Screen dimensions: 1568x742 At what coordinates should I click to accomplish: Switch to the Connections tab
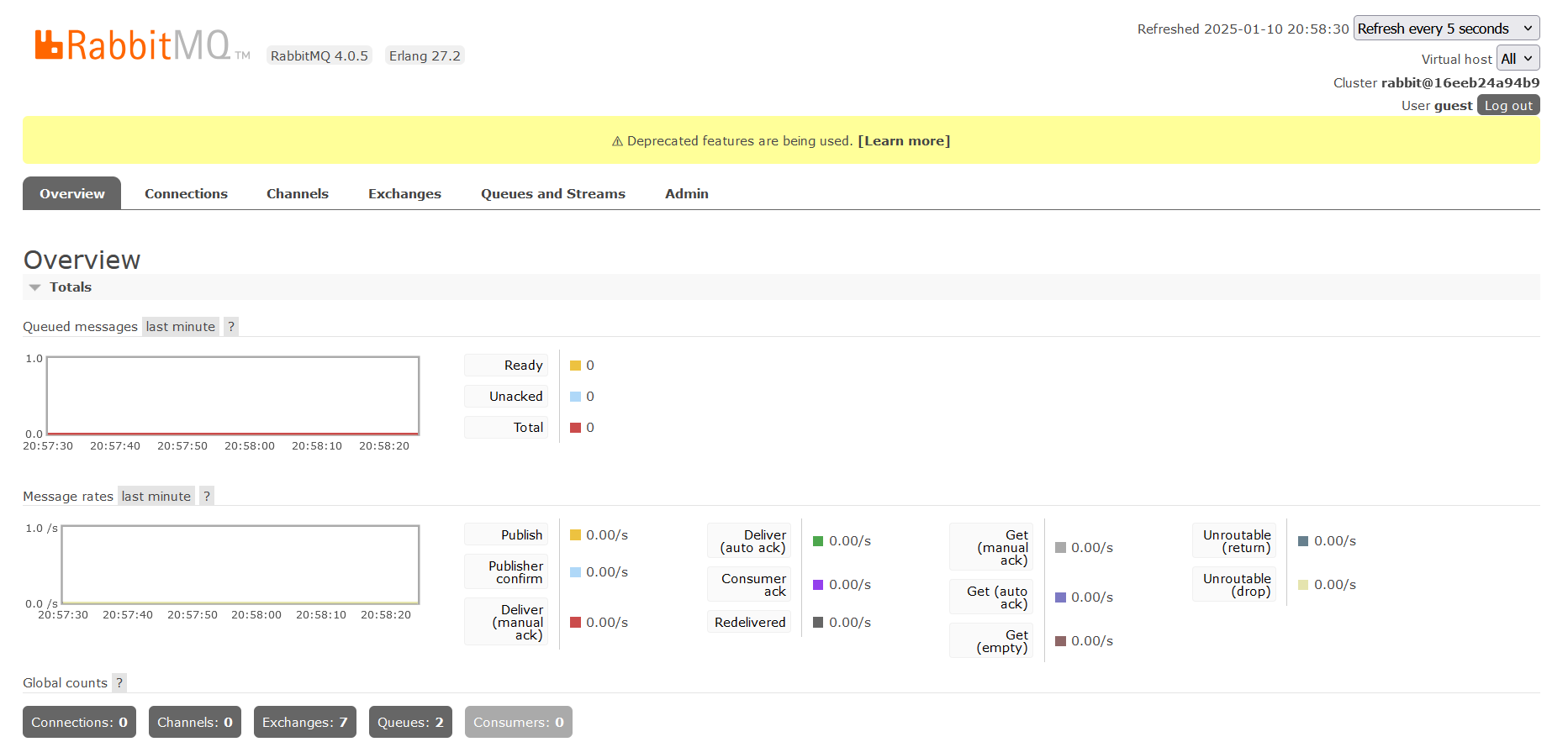186,193
